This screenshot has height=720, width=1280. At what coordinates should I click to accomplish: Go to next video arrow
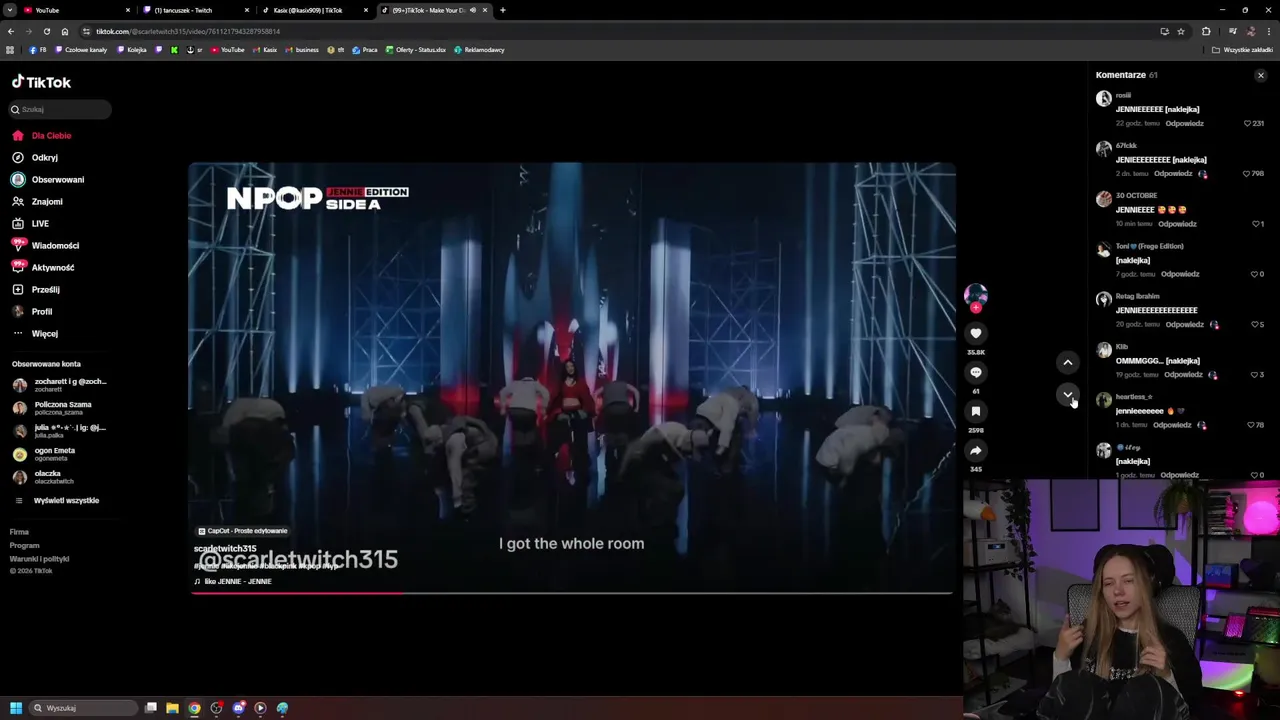[x=1068, y=395]
